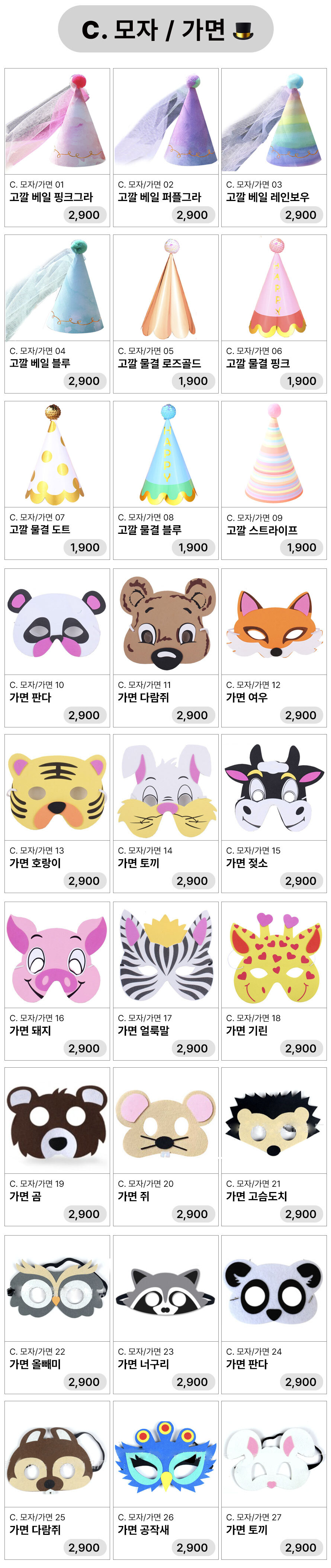Click the 2,900 price of 가면 기린
331x1568 pixels.
(301, 1048)
